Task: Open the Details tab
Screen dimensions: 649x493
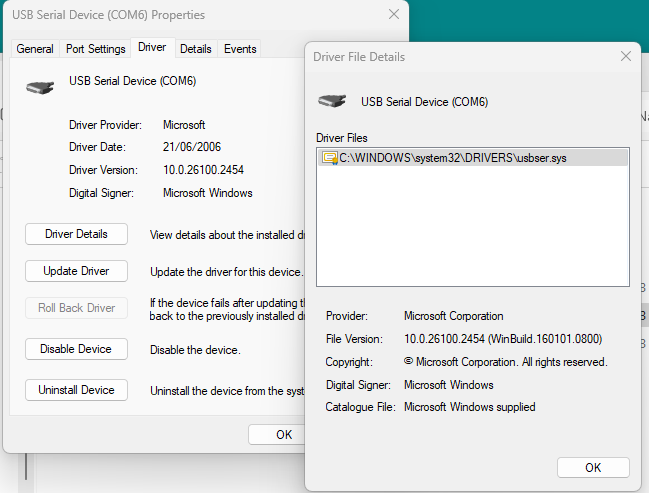Action: (x=196, y=49)
